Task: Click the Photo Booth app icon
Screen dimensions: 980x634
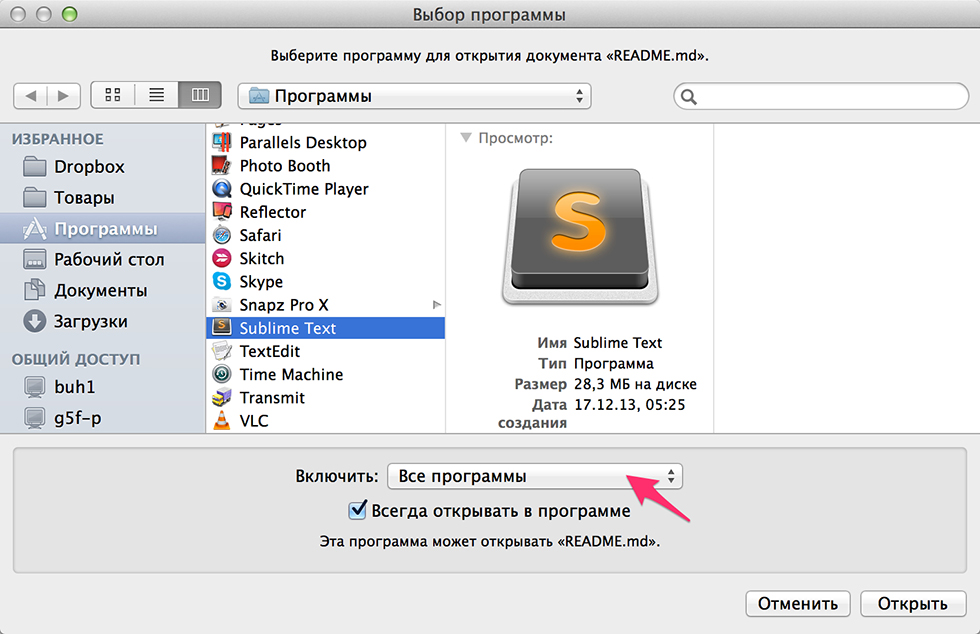Action: (x=222, y=166)
